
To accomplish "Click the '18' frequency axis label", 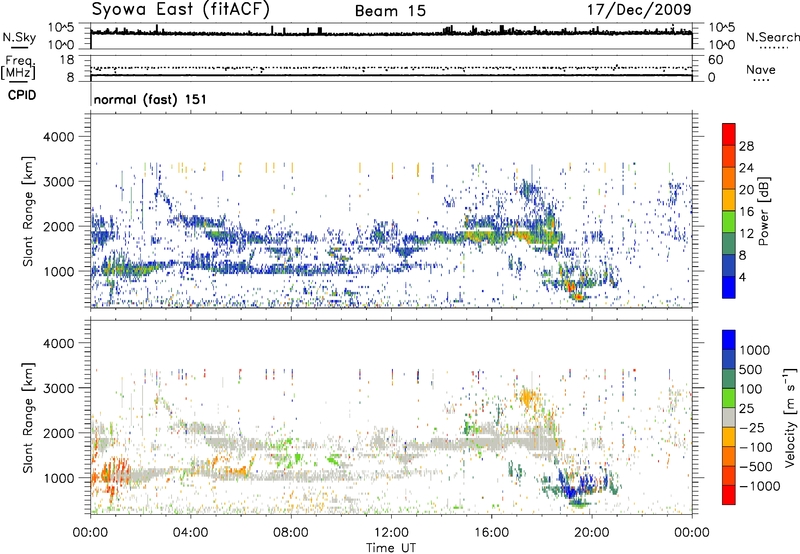I will pos(67,60).
